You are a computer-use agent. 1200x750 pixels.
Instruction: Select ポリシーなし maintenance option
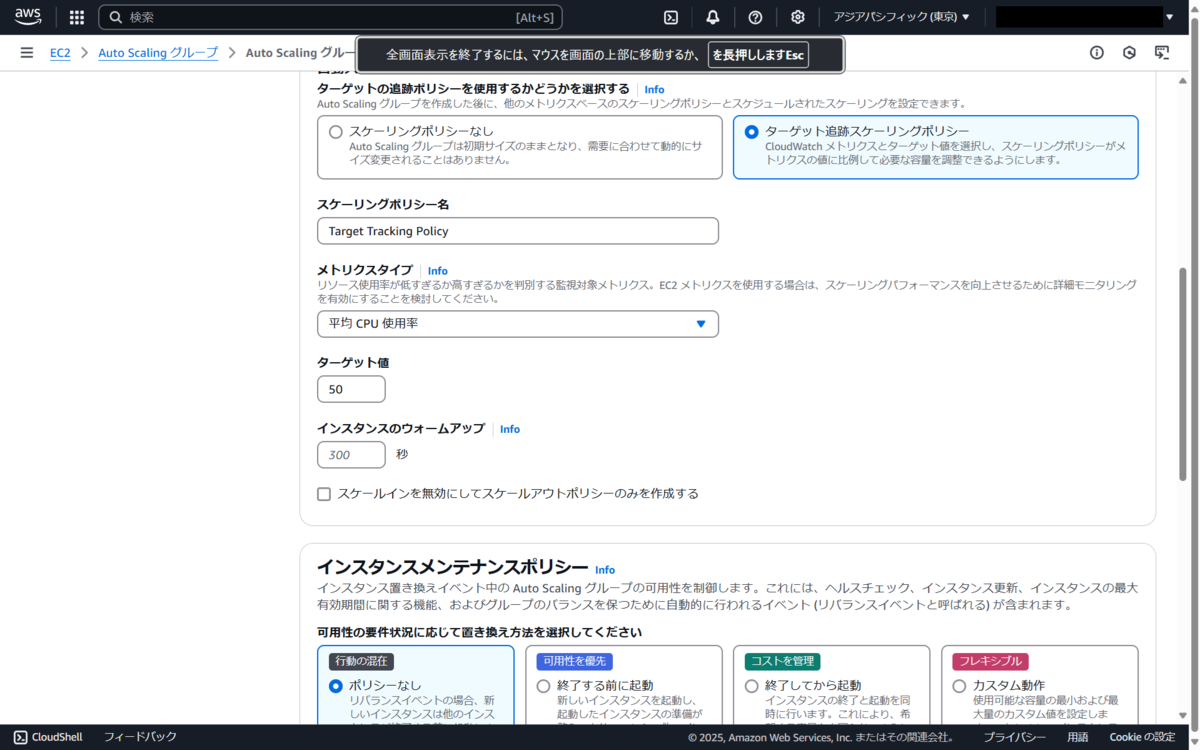pyautogui.click(x=336, y=686)
